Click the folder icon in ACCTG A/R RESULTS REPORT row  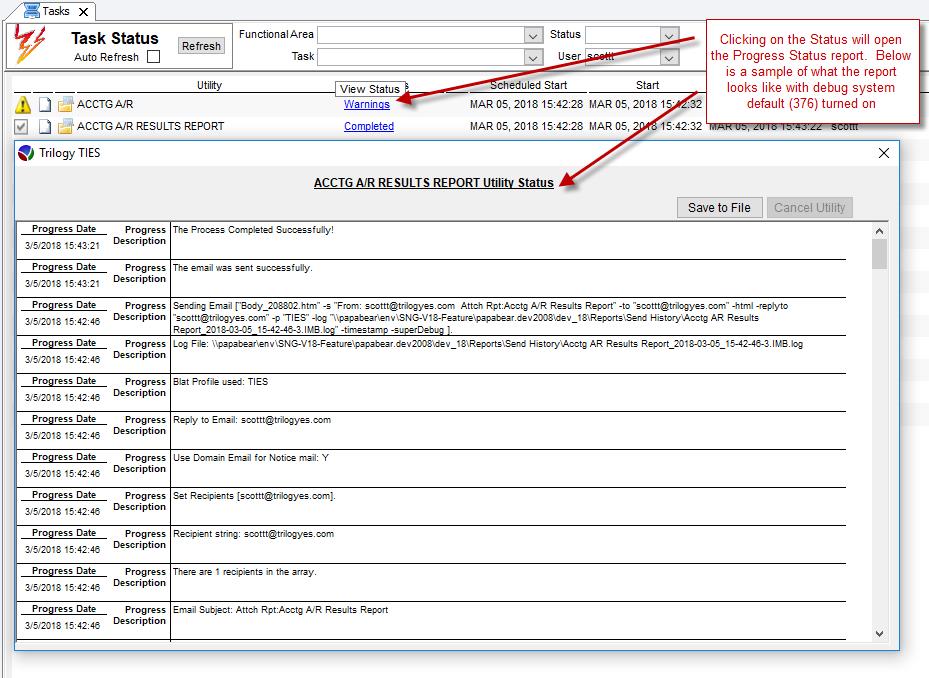point(65,126)
